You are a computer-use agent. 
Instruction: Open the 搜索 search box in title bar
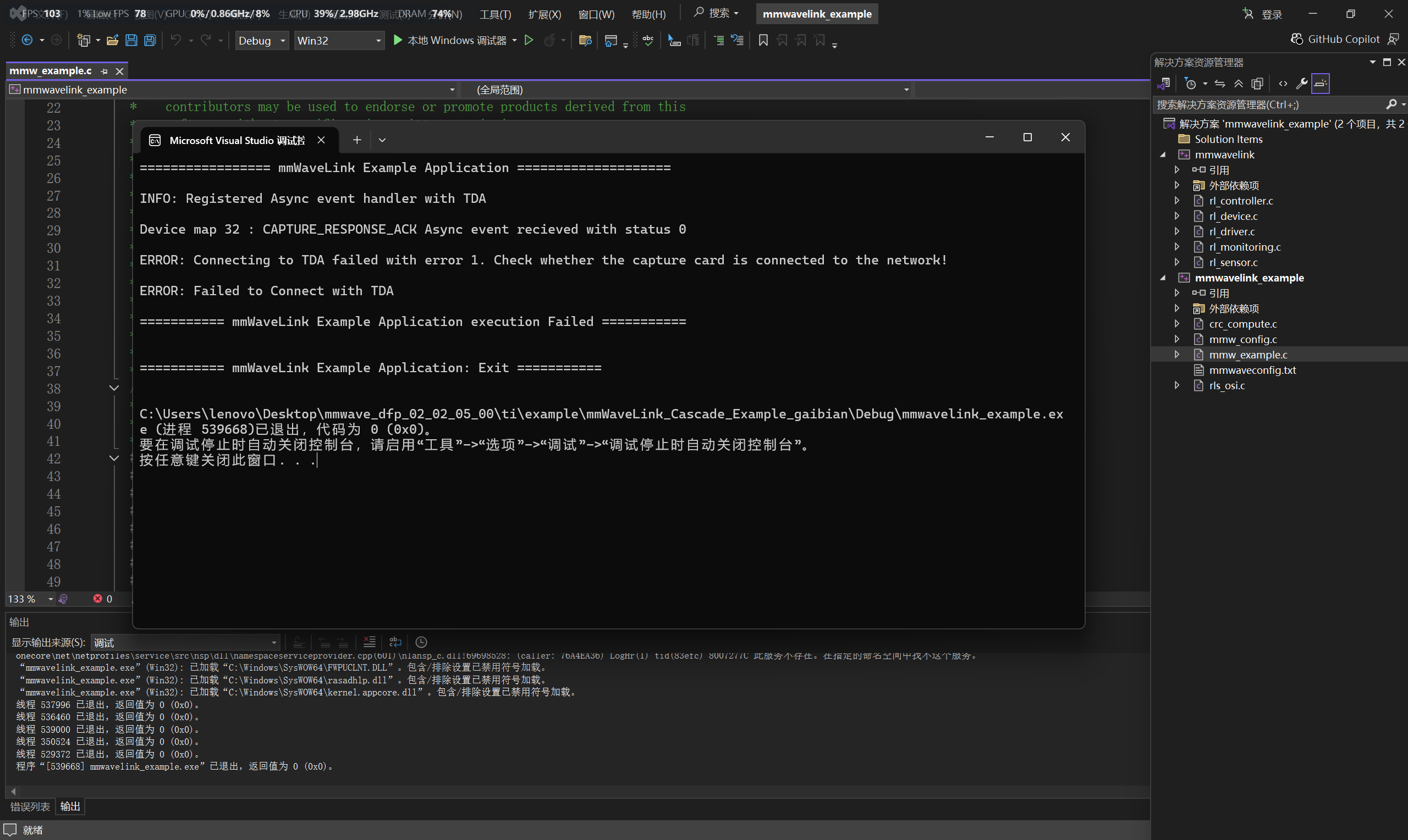716,13
